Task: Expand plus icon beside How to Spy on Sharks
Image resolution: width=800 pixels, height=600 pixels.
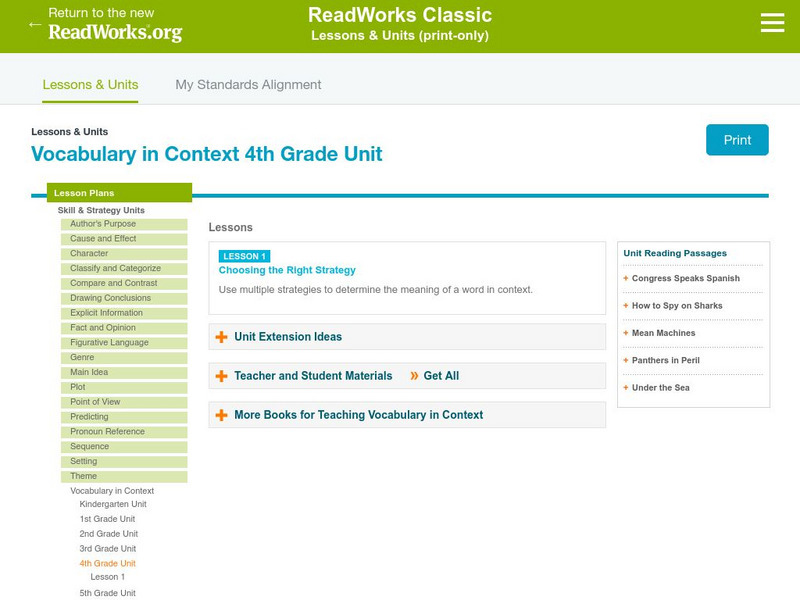Action: point(626,306)
